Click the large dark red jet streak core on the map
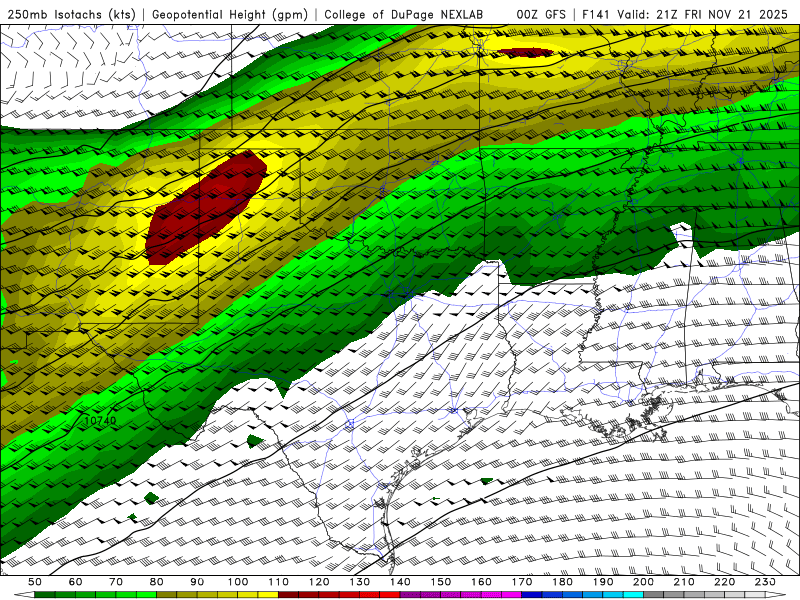800x600 pixels. coord(206,207)
